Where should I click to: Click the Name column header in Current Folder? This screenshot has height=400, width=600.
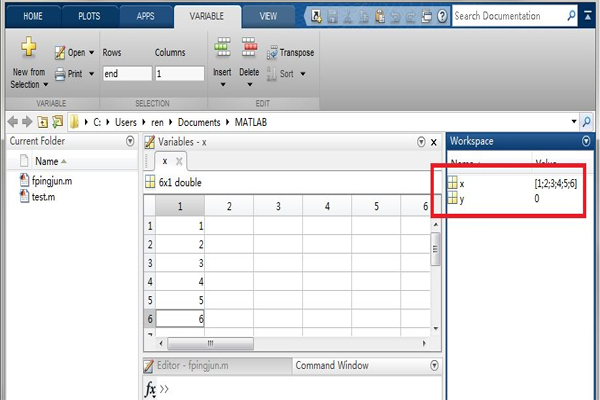click(47, 161)
